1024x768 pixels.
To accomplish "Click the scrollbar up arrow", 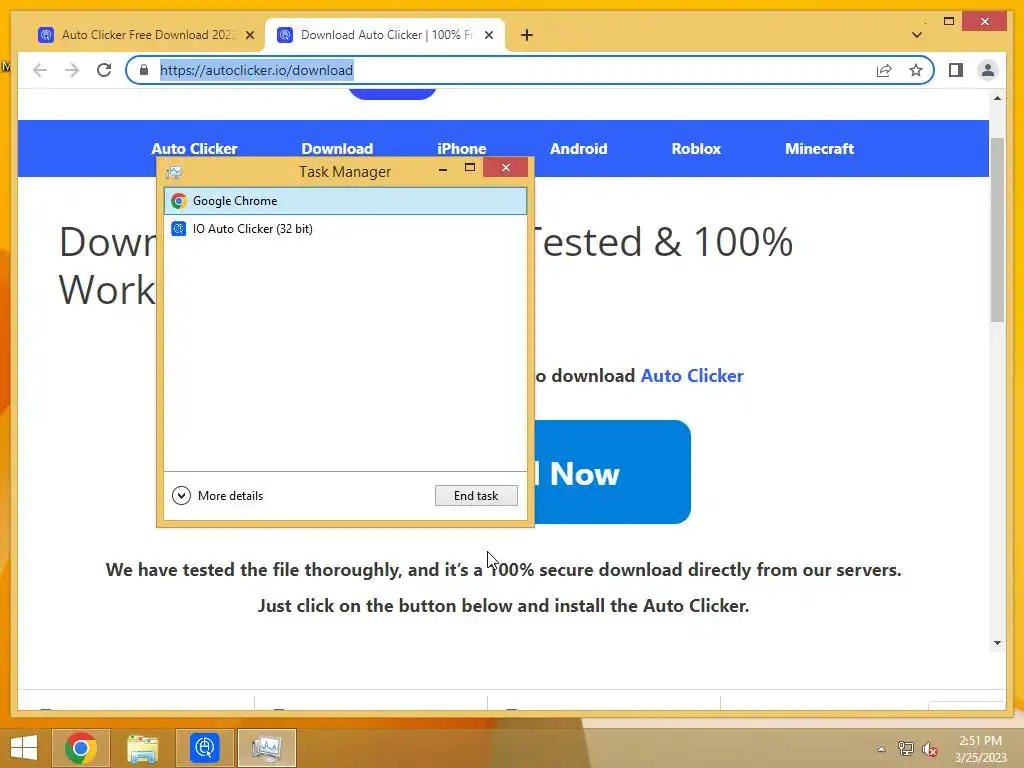I will click(x=997, y=98).
